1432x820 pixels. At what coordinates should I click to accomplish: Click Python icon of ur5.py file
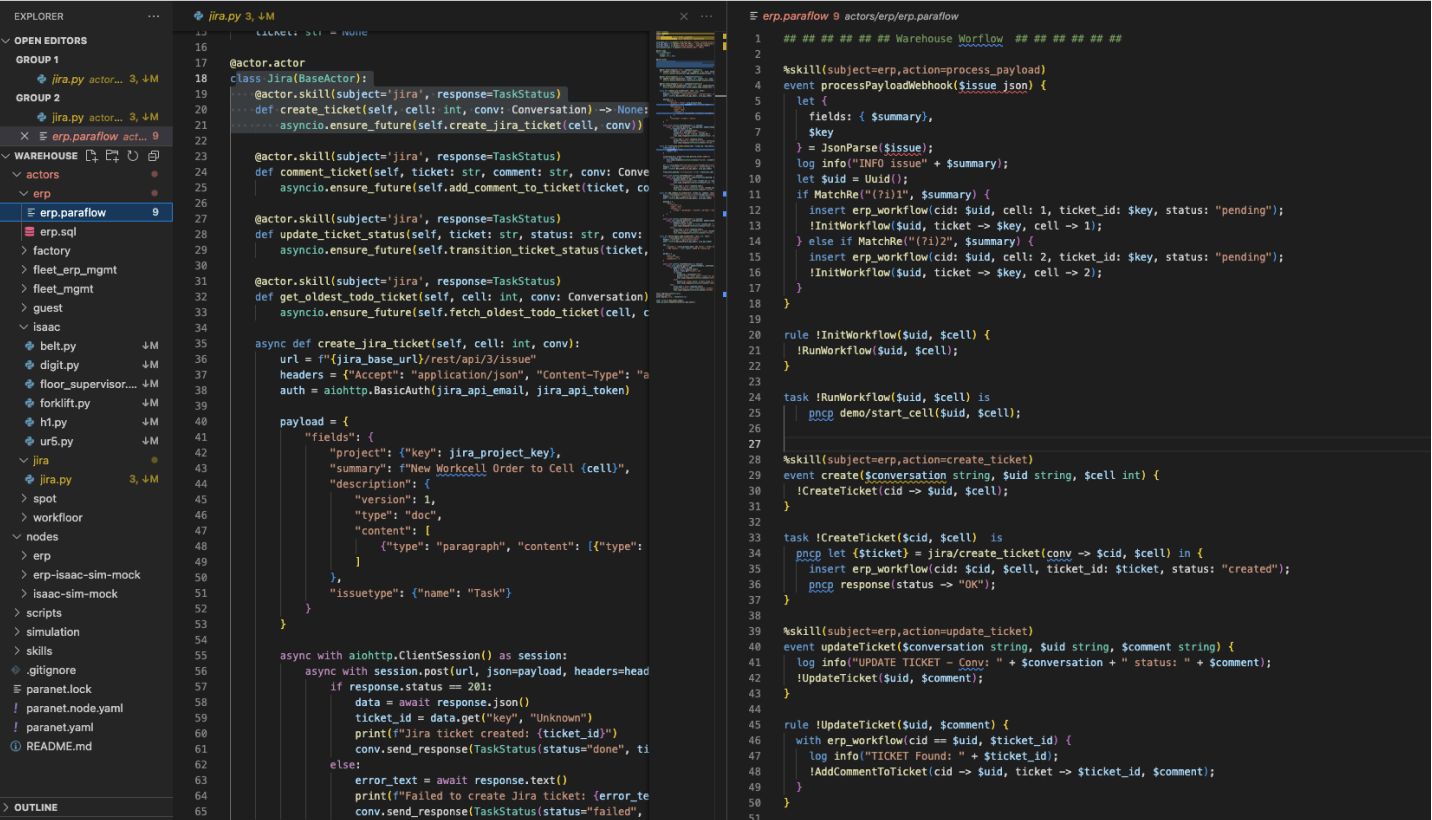click(30, 441)
